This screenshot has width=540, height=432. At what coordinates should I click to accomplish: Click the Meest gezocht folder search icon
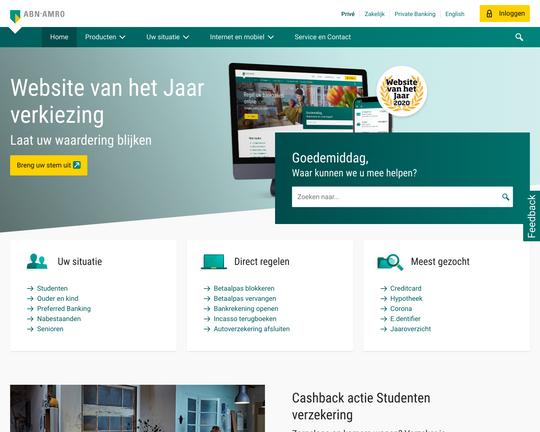point(390,262)
